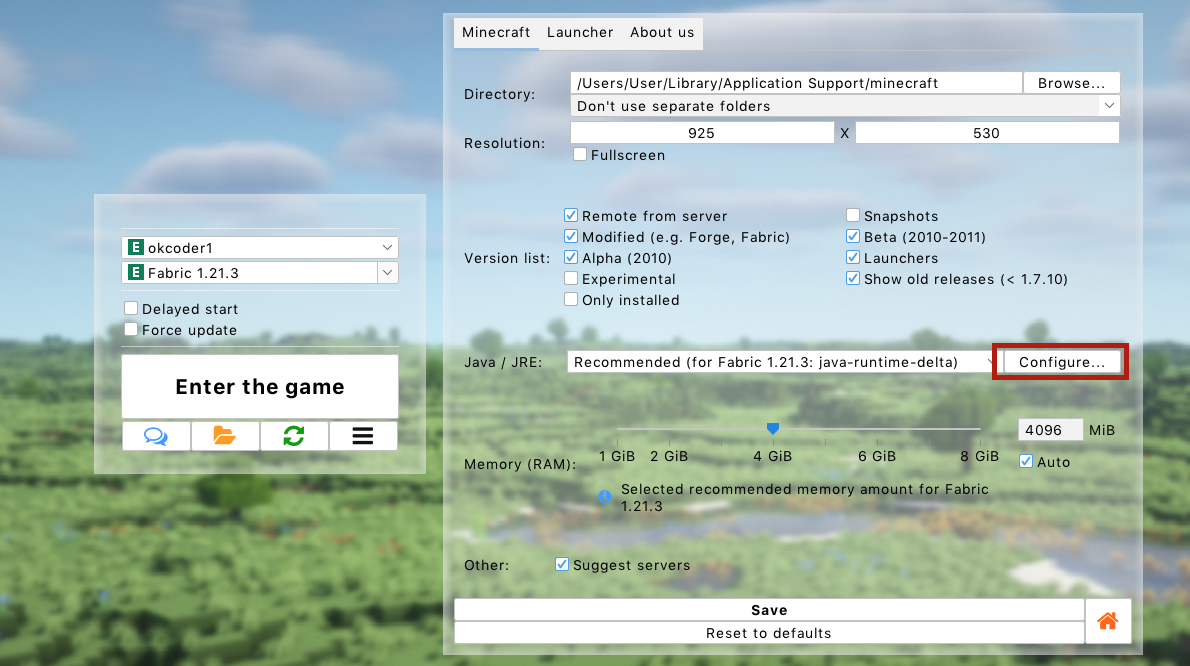Click the 1 GiB mark on memory slider
The height and width of the screenshot is (666, 1190).
[x=617, y=456]
